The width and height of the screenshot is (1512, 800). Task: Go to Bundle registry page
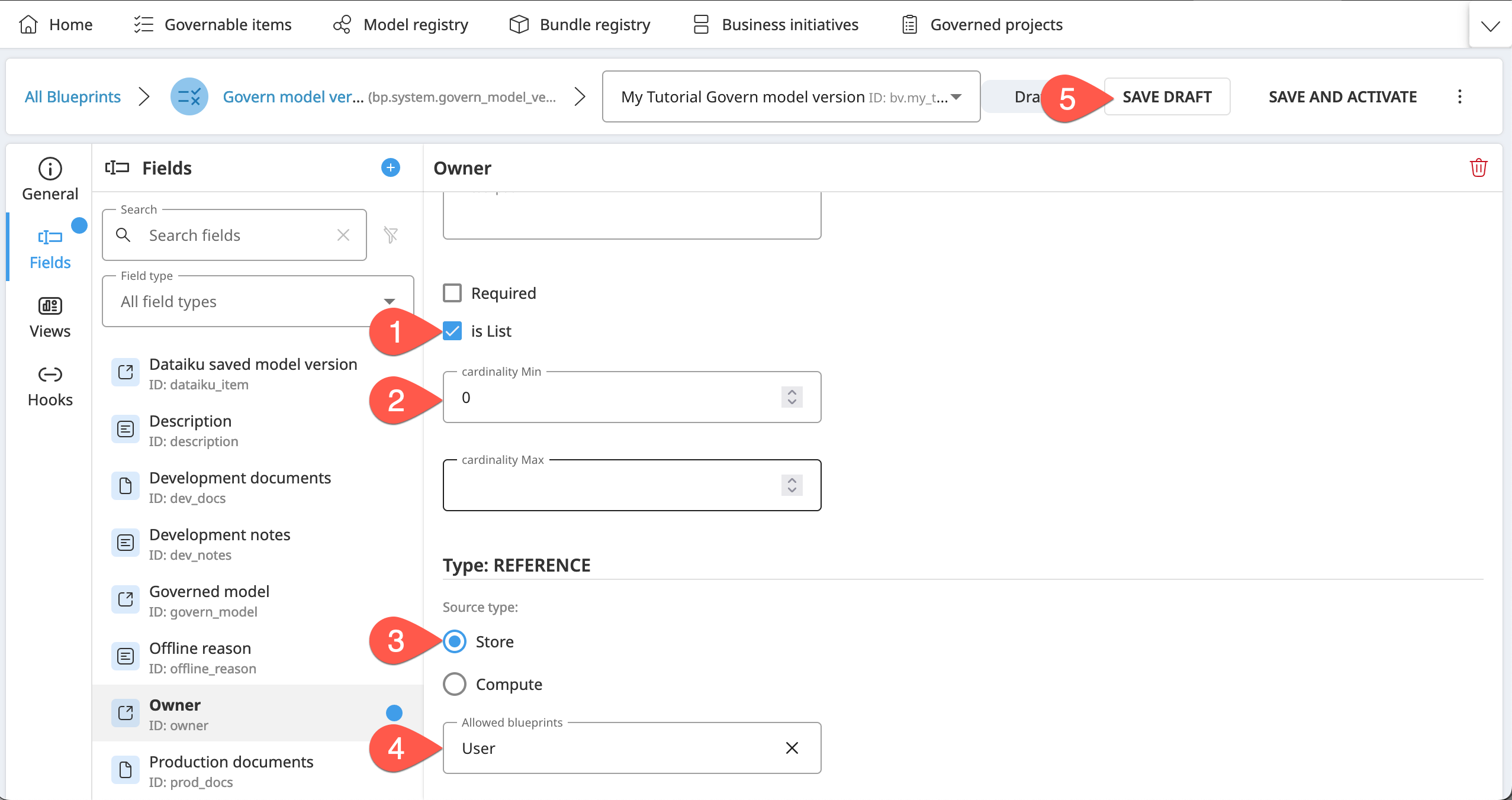pyautogui.click(x=580, y=24)
